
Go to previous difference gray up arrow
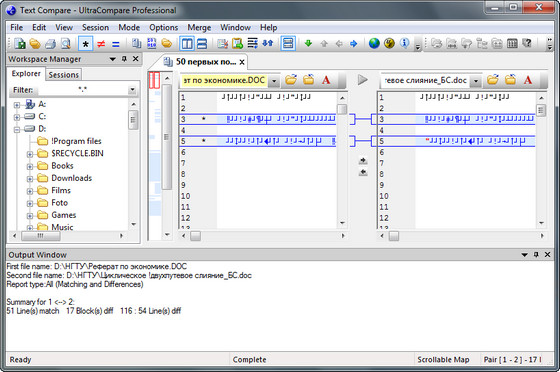pos(324,44)
